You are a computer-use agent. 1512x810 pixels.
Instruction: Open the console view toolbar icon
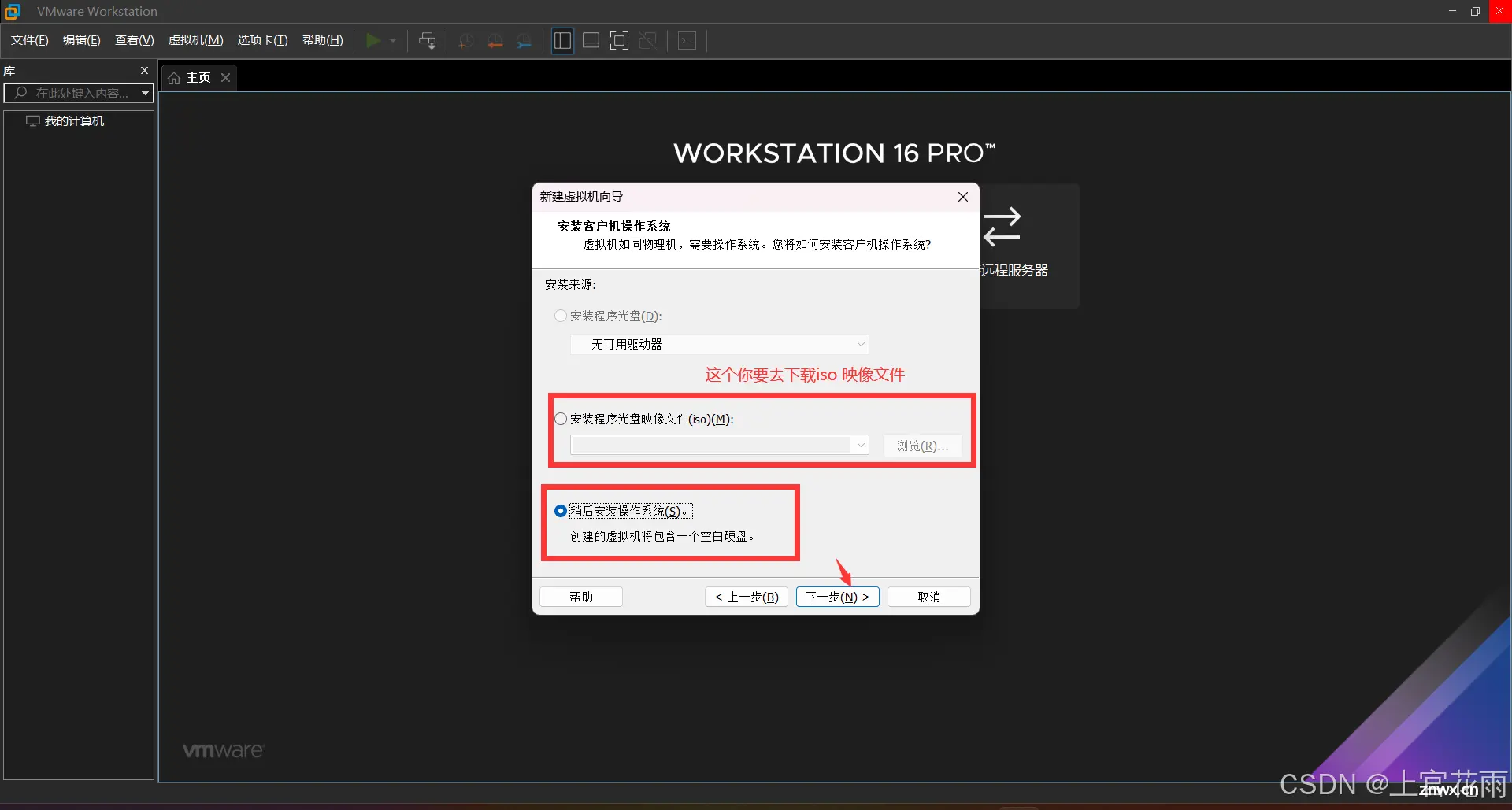687,40
